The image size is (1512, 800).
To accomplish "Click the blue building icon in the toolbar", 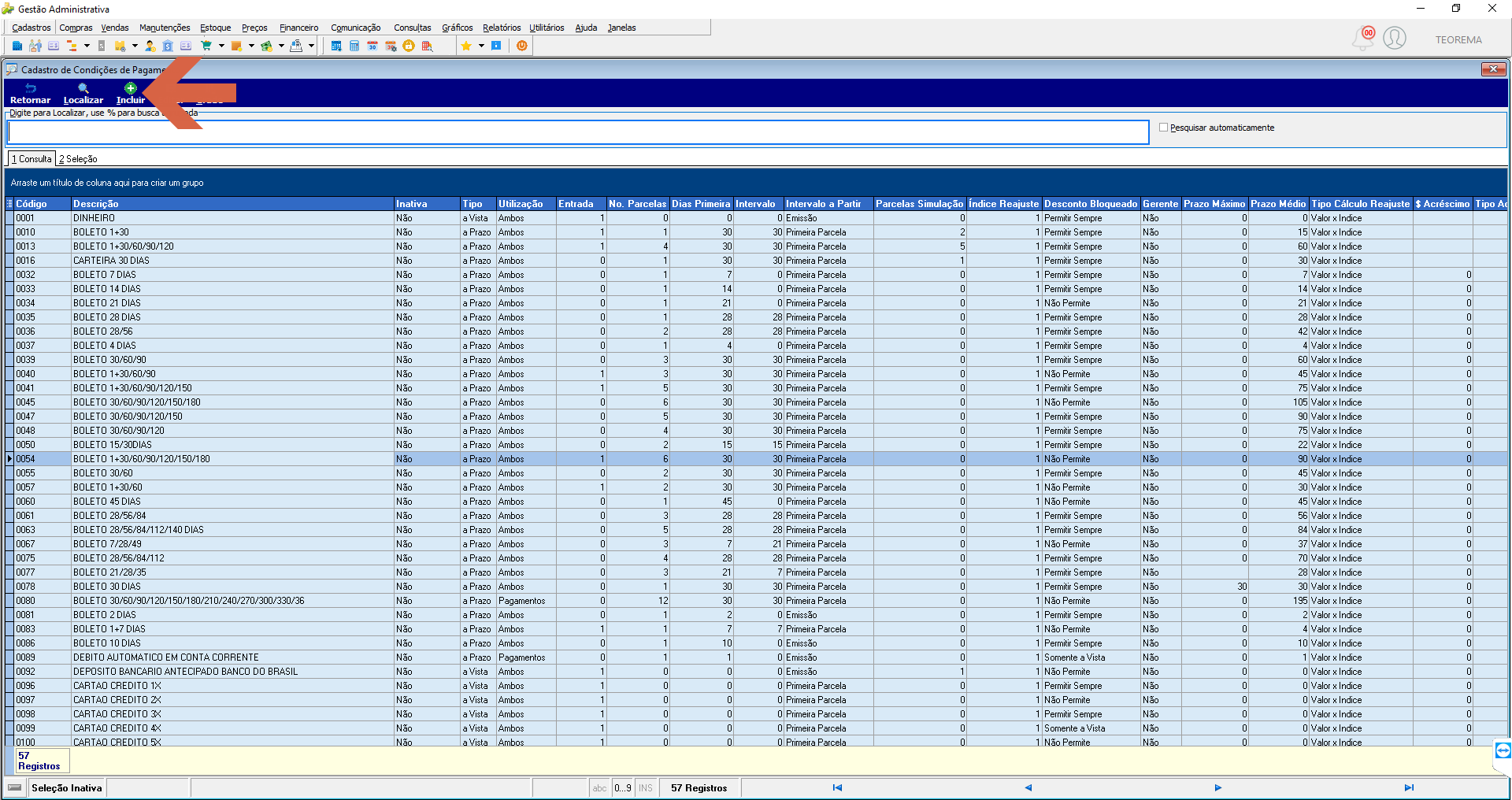I will [17, 46].
